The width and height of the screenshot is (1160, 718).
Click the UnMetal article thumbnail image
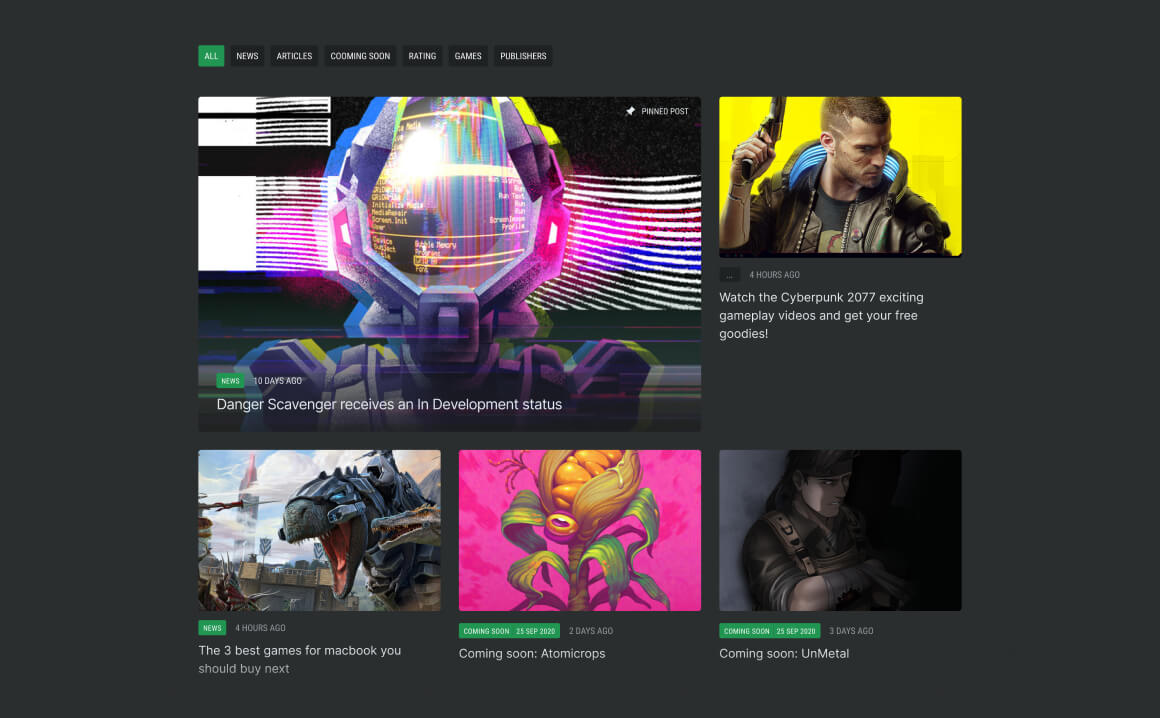[x=840, y=530]
